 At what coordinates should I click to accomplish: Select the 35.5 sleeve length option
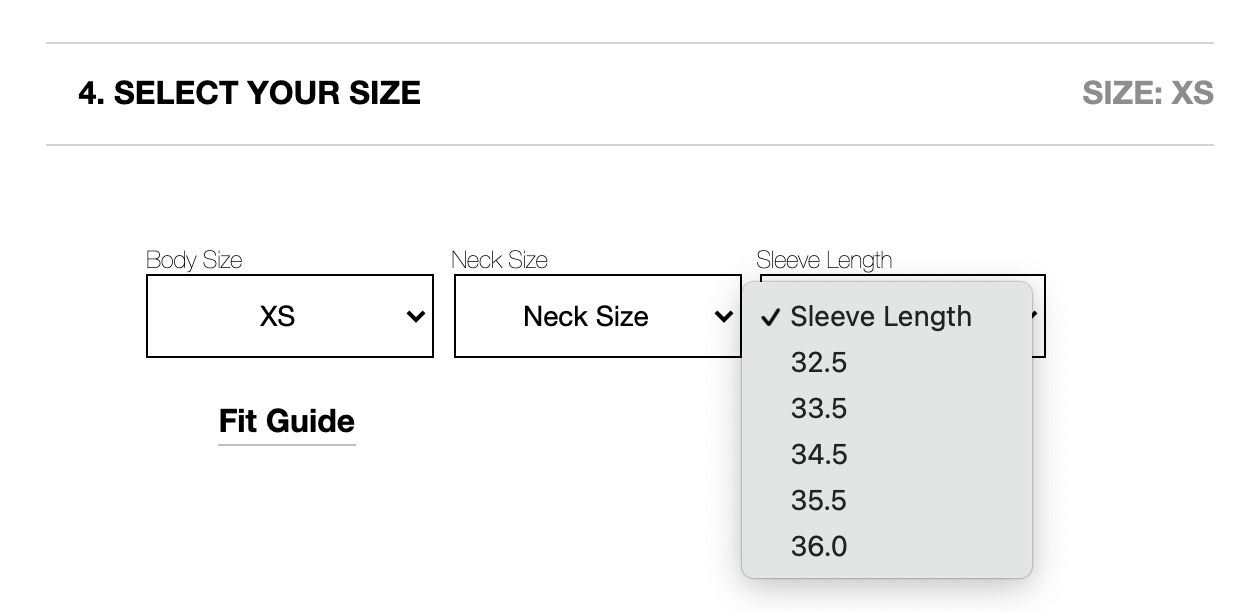(x=818, y=500)
